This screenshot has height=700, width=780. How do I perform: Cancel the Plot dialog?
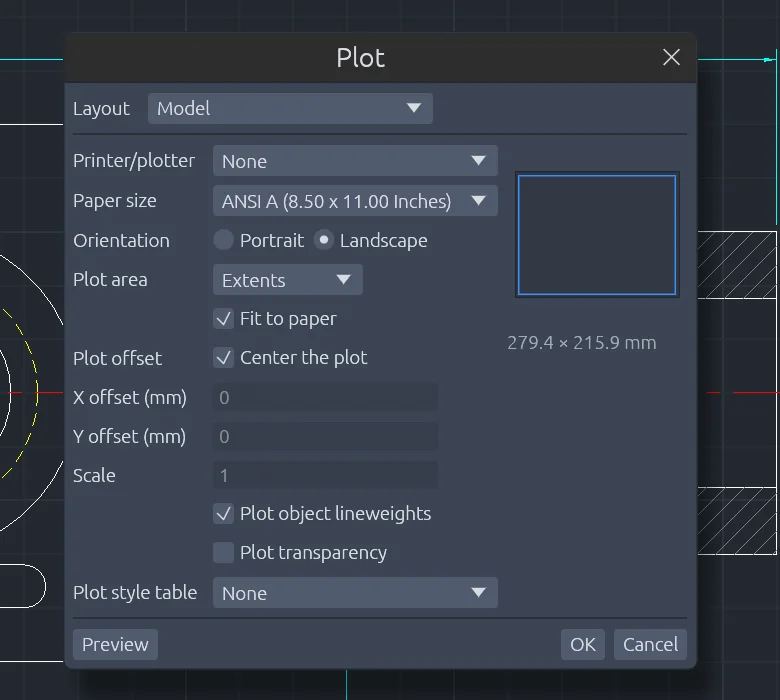[650, 644]
